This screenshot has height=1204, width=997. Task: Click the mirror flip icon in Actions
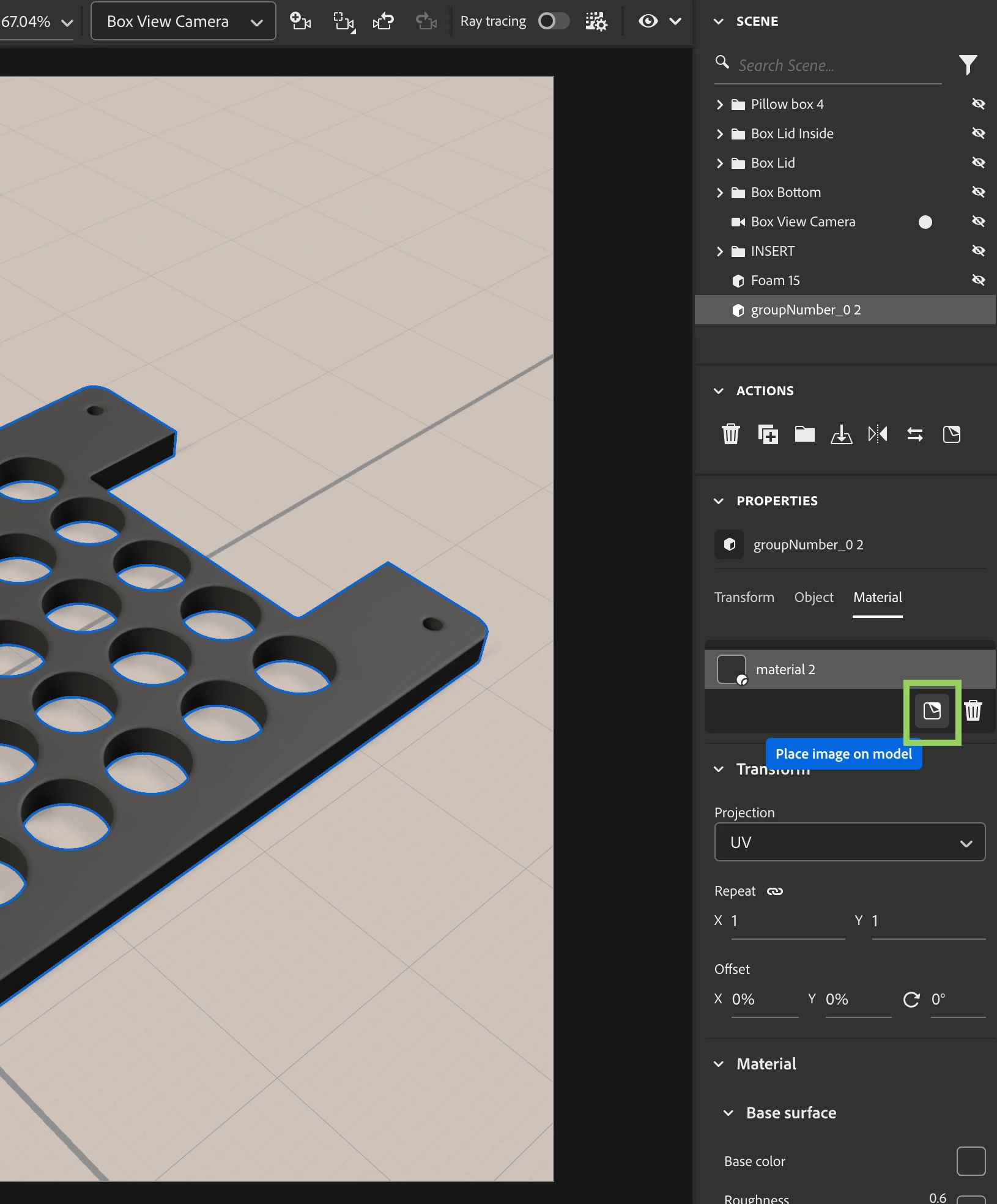tap(878, 434)
